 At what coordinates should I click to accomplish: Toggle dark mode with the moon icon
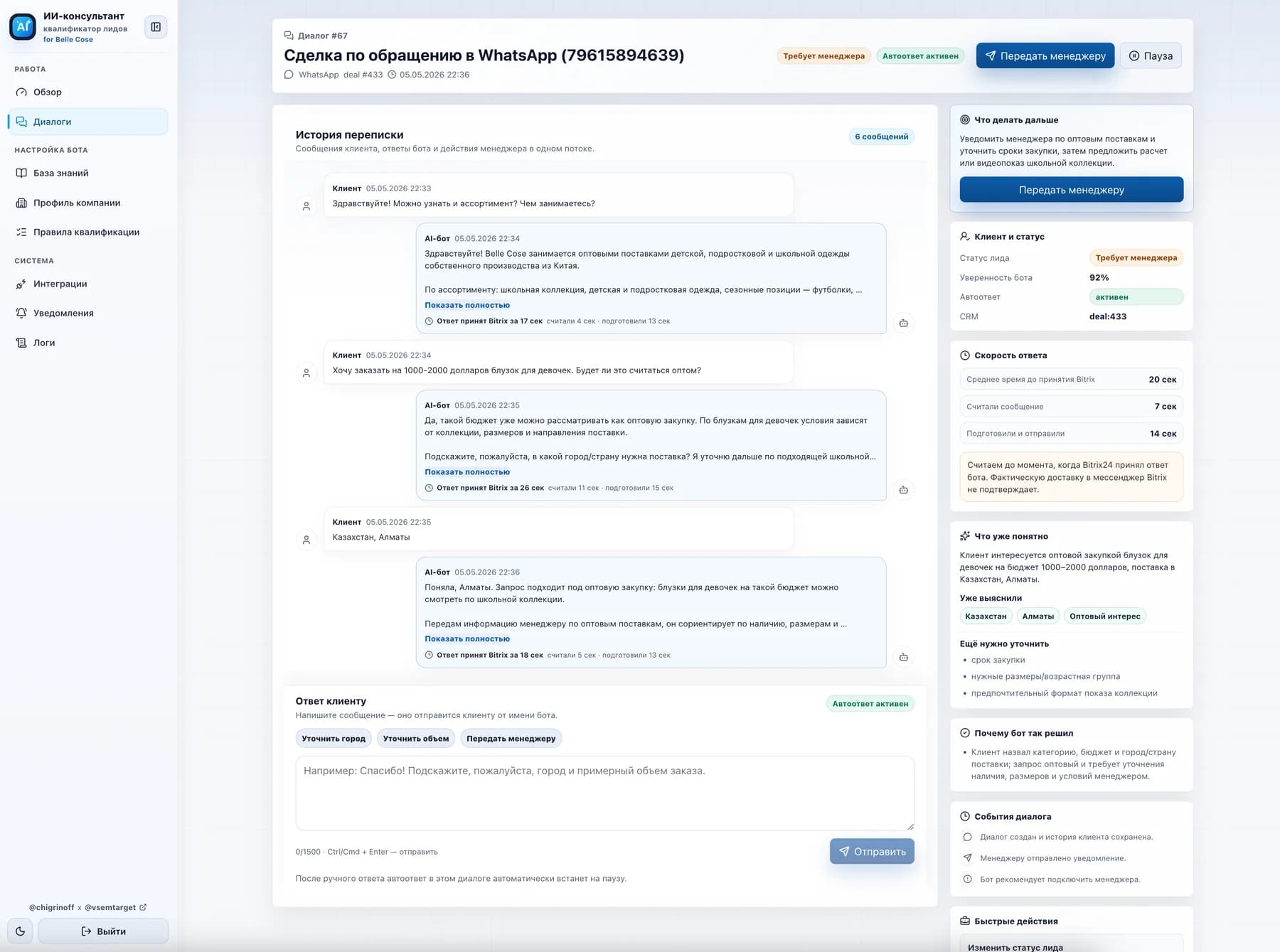point(20,931)
